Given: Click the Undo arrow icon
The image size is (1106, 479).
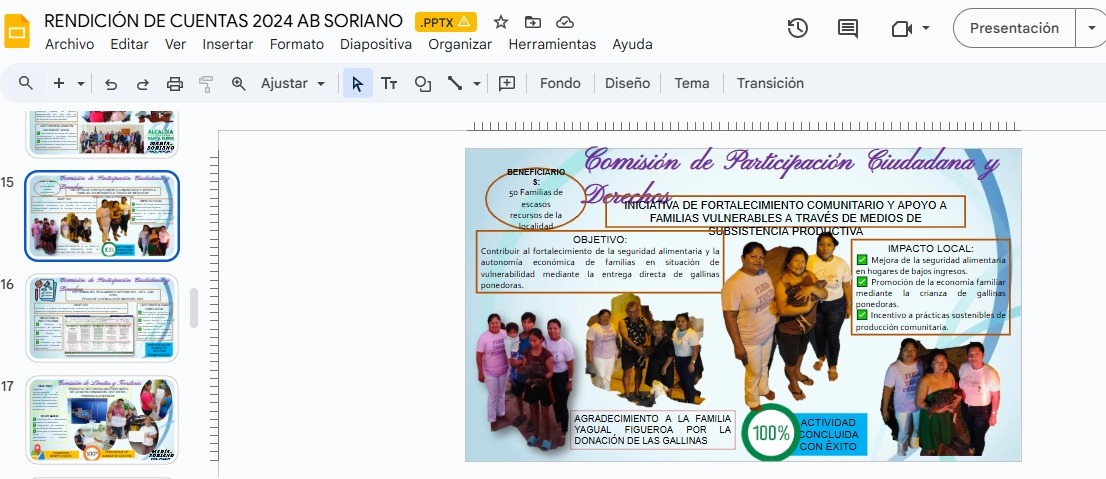Looking at the screenshot, I should click(111, 84).
